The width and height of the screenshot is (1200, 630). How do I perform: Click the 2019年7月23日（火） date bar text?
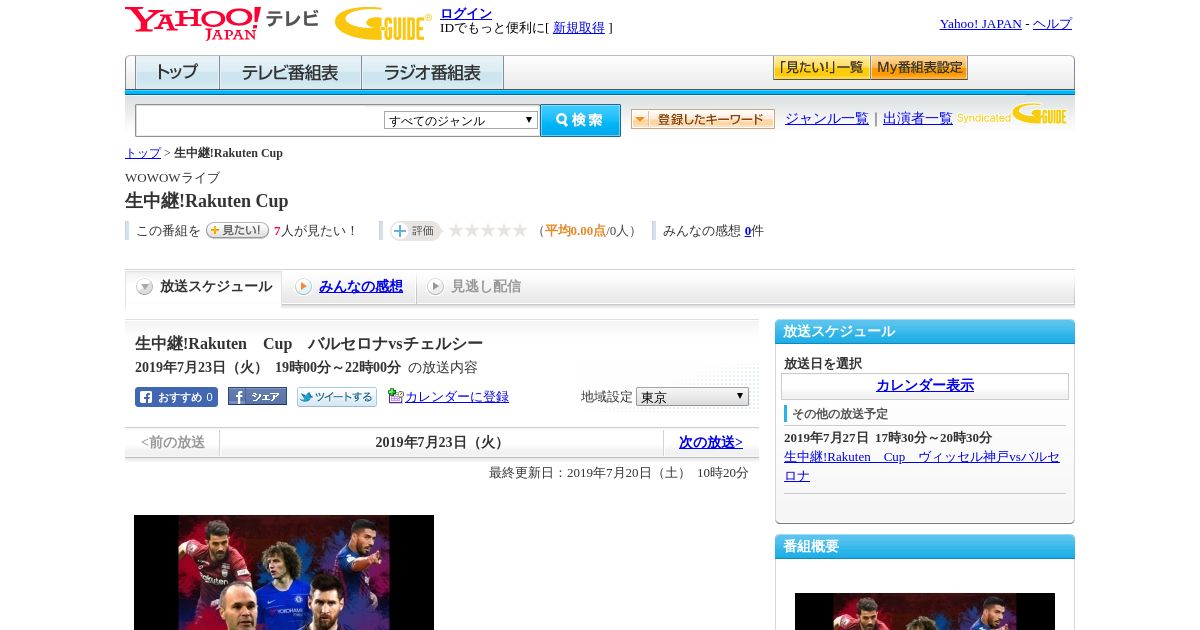point(441,442)
